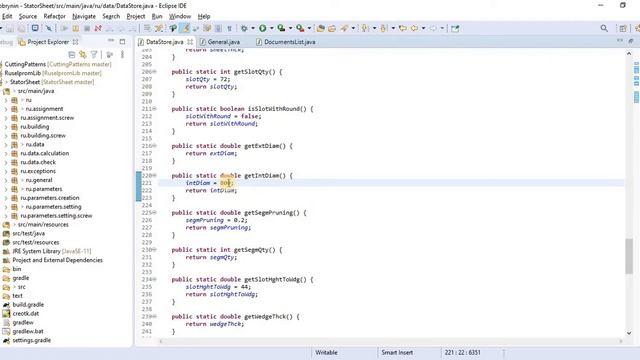Click the Next Annotation icon
Image resolution: width=640 pixels, height=360 pixels.
(364, 28)
